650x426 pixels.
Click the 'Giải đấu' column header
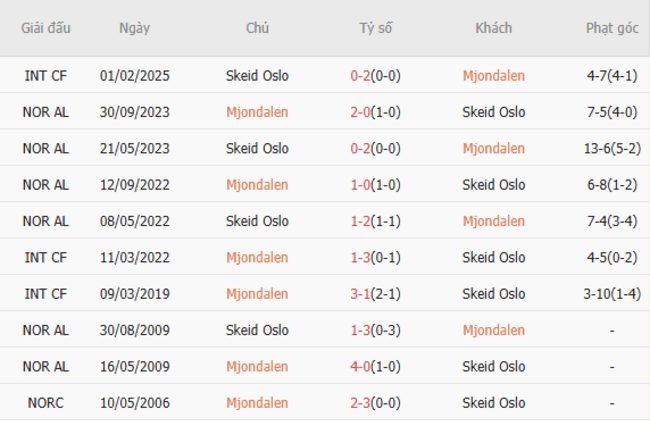tap(46, 28)
